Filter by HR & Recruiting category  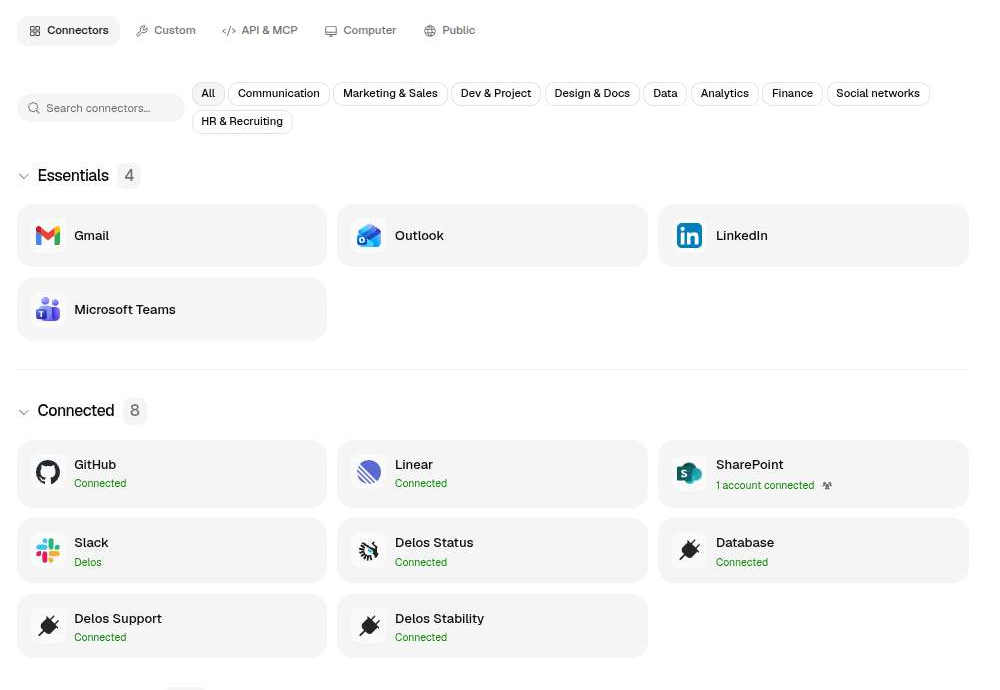242,122
